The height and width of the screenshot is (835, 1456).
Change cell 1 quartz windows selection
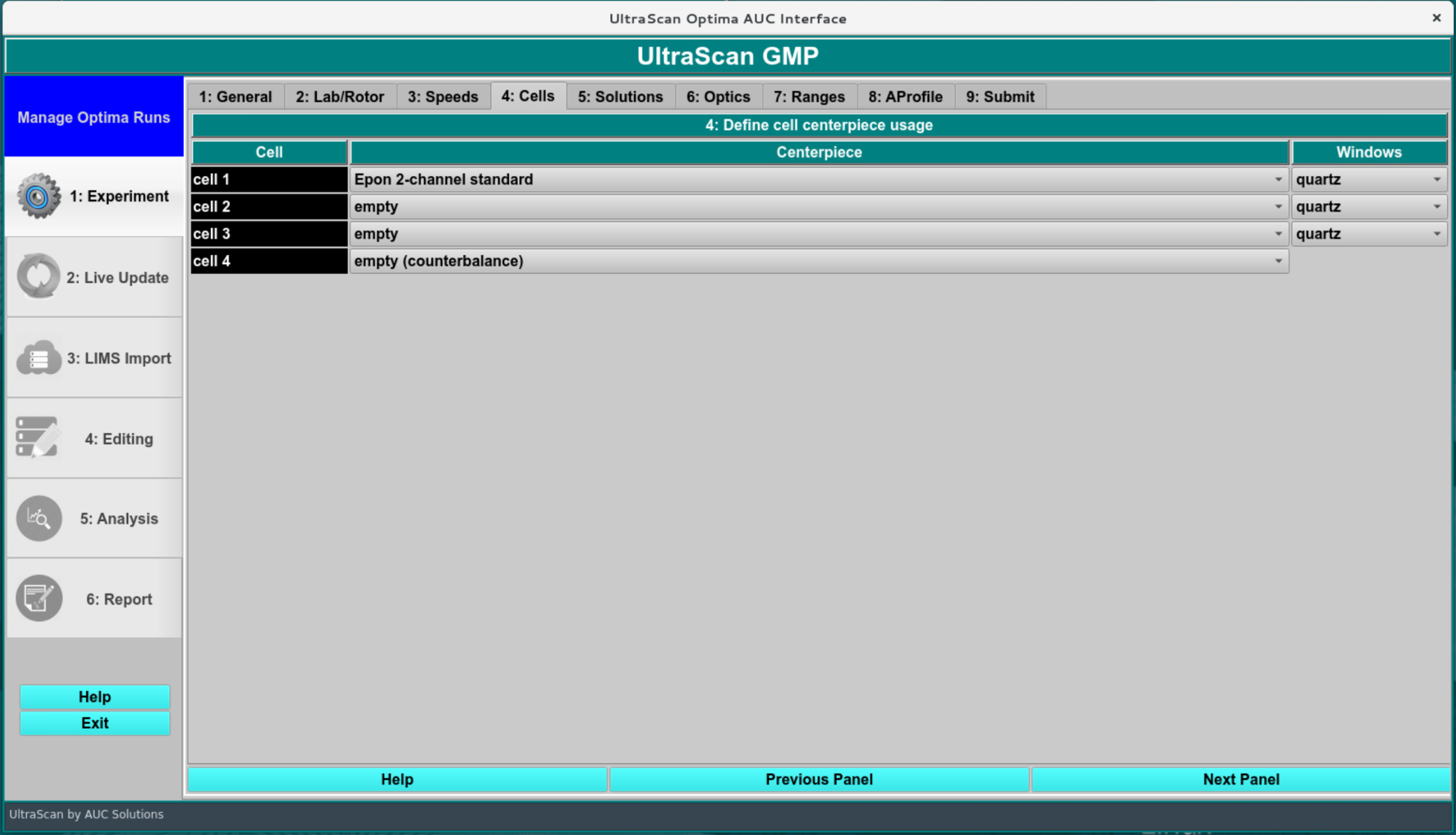click(x=1368, y=180)
